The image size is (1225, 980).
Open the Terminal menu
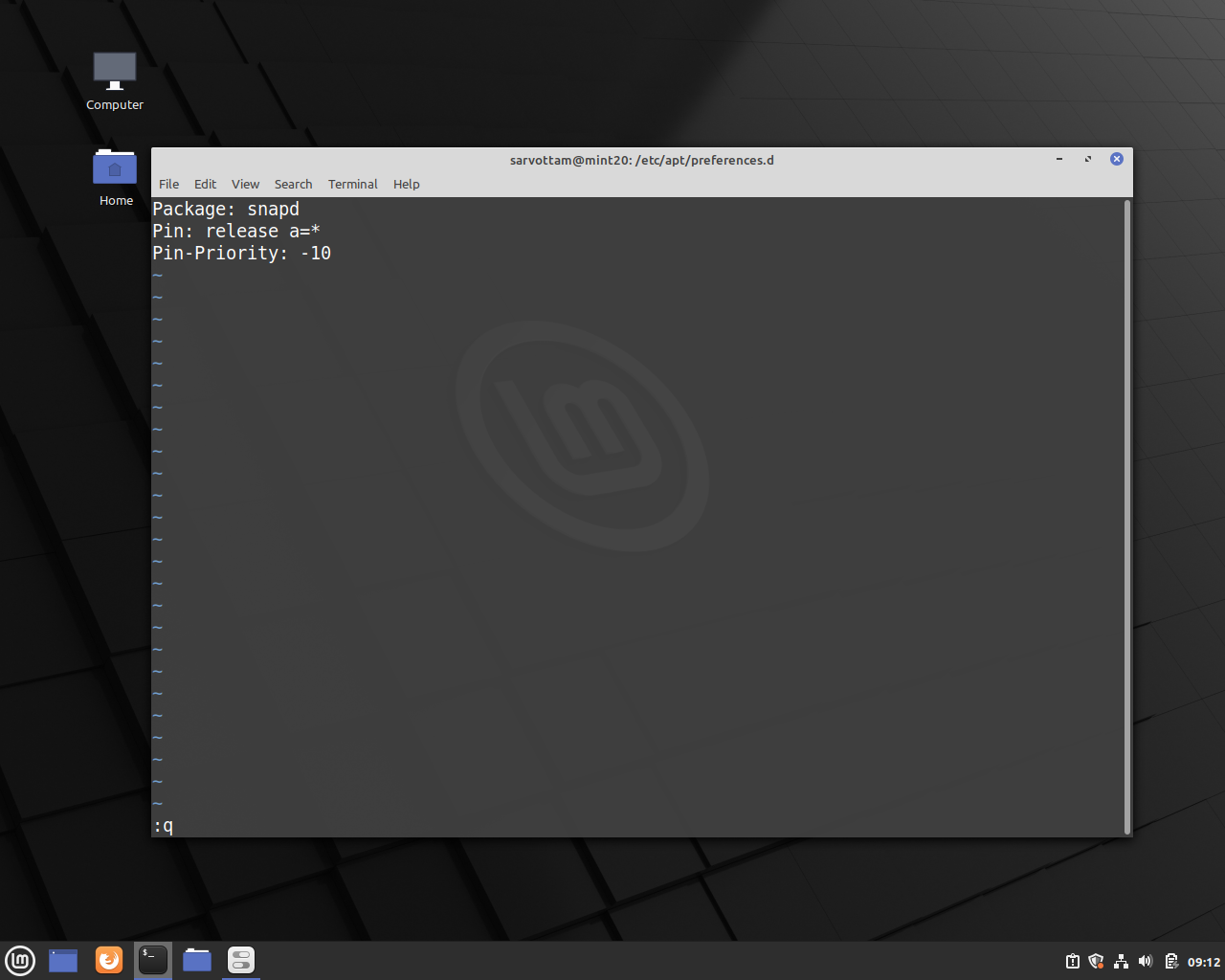[x=352, y=184]
